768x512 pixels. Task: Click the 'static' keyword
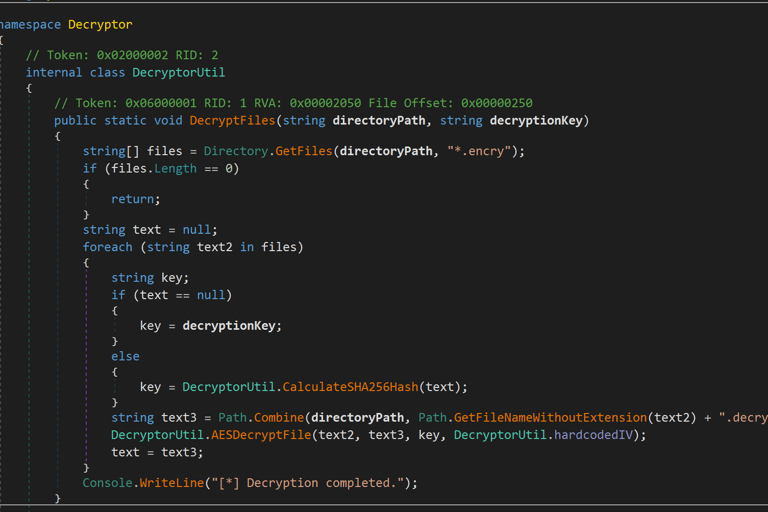pos(125,121)
